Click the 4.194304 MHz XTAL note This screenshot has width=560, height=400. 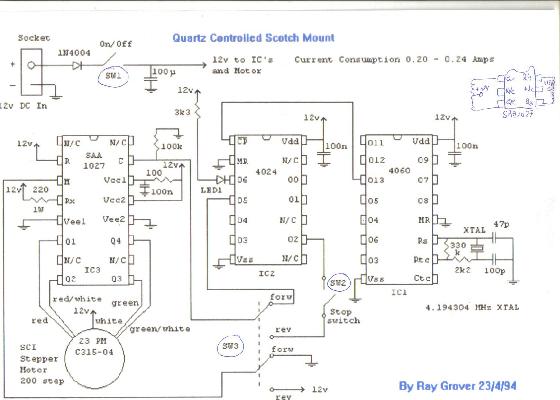tap(472, 307)
